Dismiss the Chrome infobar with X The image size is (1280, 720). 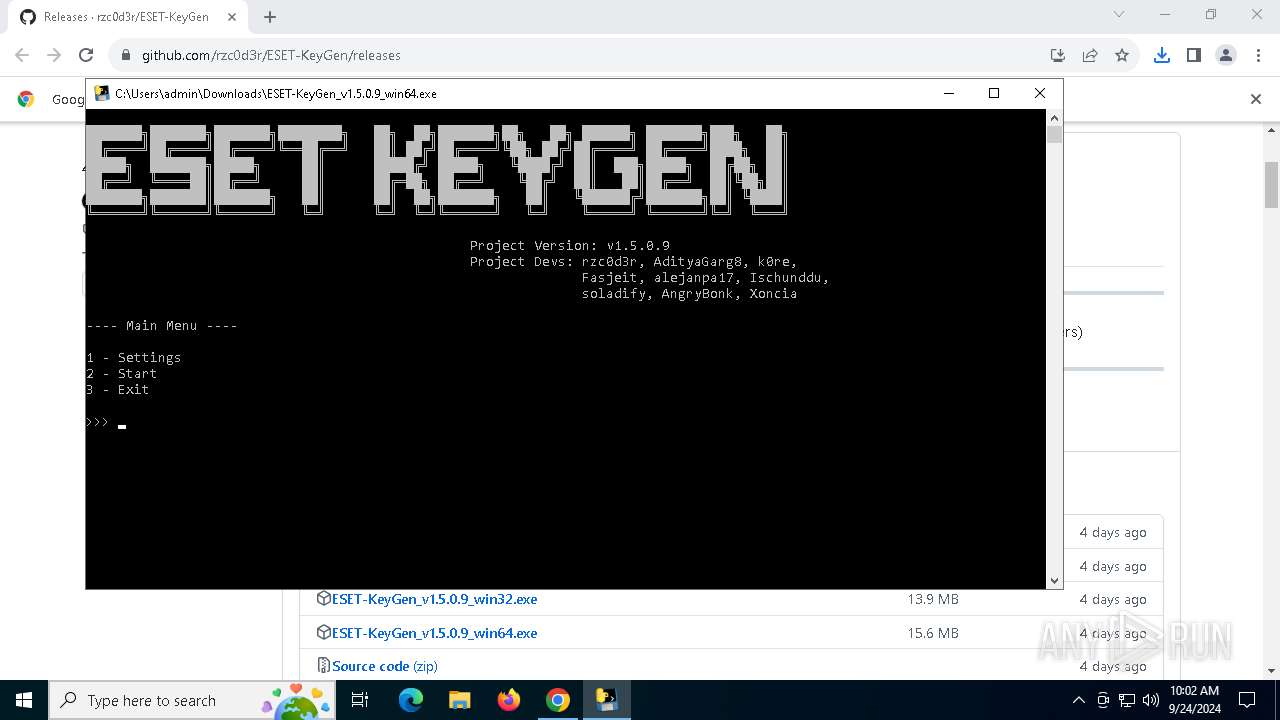pyautogui.click(x=1256, y=99)
